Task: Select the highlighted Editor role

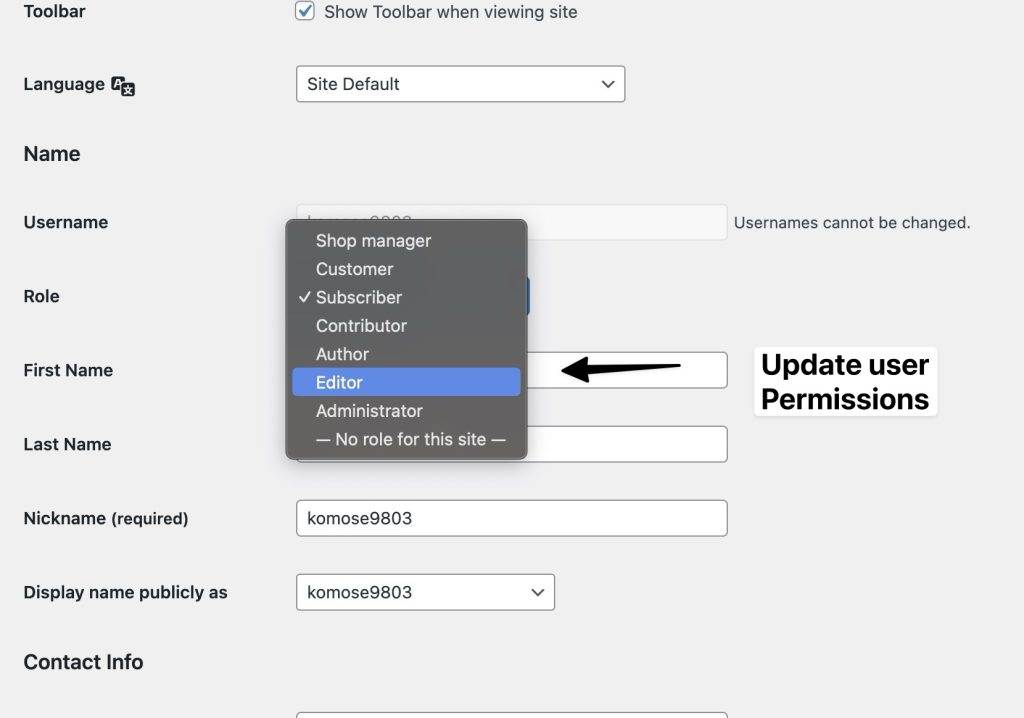Action: pyautogui.click(x=339, y=382)
